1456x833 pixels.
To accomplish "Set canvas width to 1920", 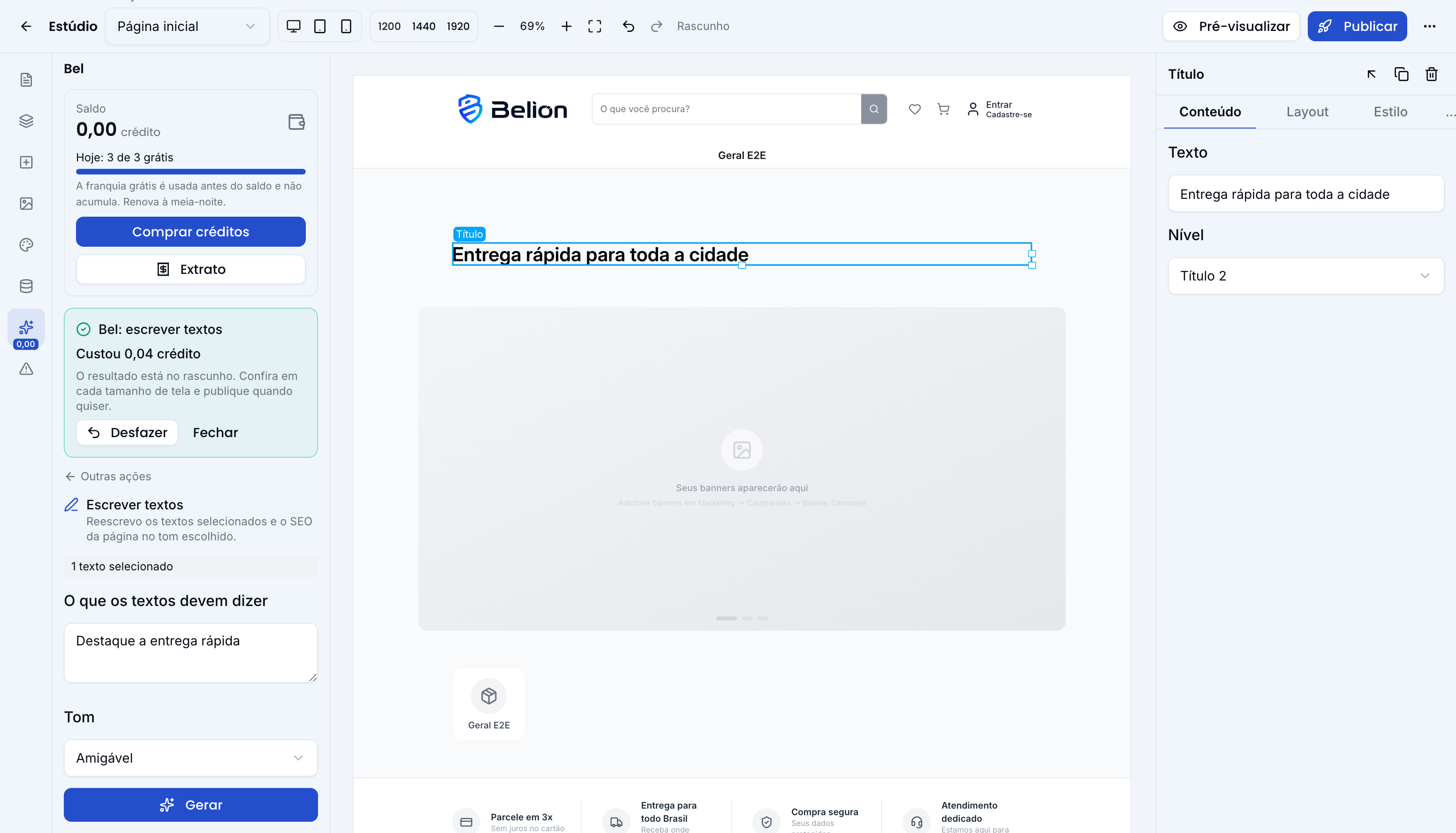I will pyautogui.click(x=458, y=26).
